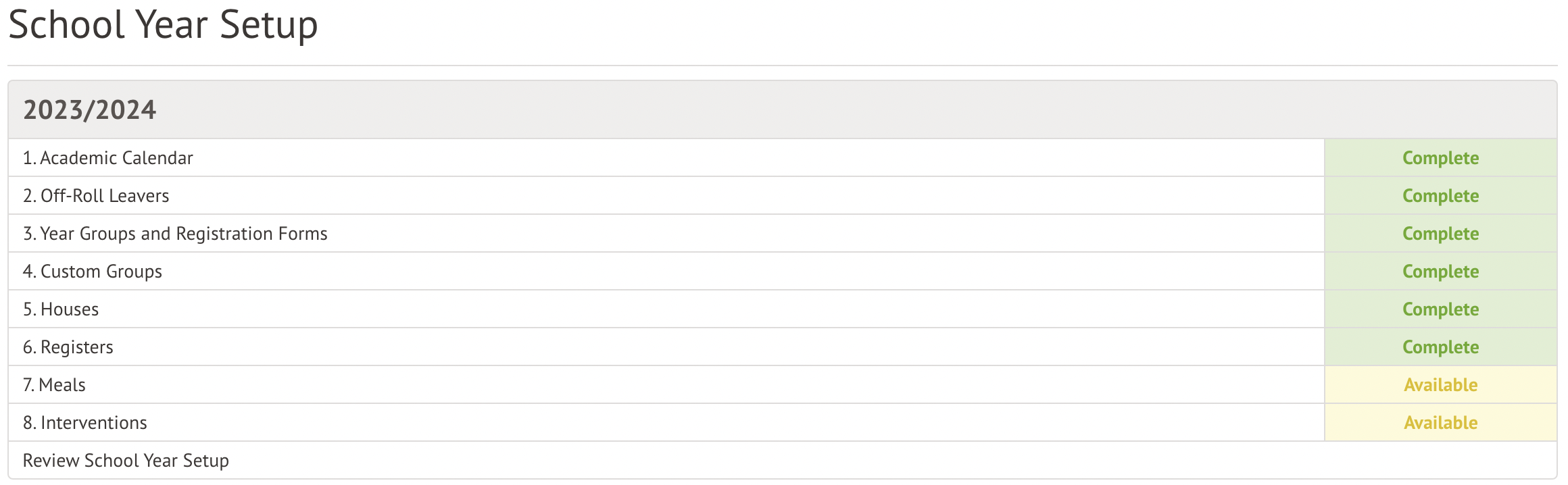Click Complete status beside Registers
Screen dimensions: 1568x485
(x=1440, y=347)
